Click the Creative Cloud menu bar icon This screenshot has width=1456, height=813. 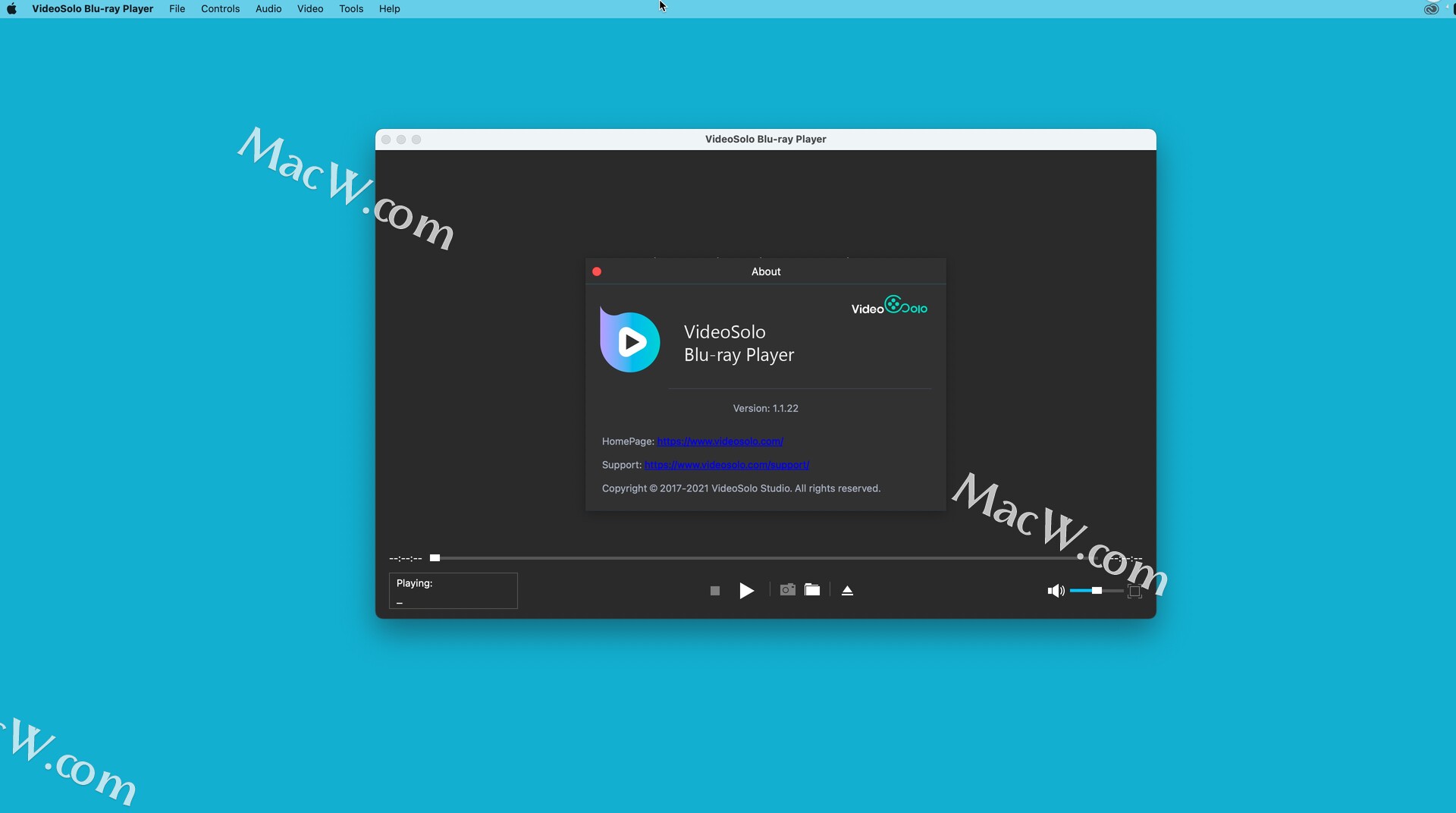click(x=1431, y=9)
